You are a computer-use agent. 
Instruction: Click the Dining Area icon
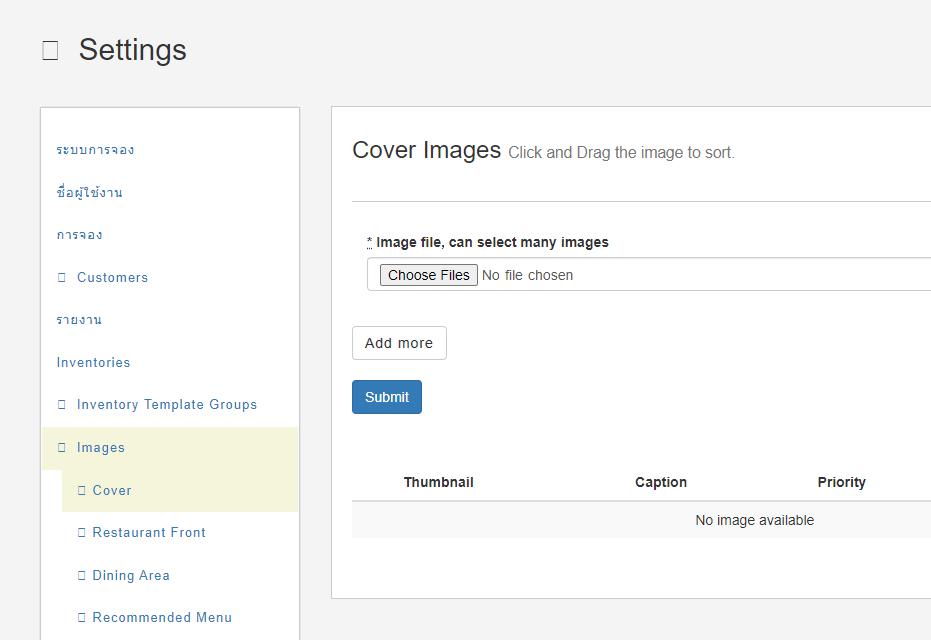[82, 576]
